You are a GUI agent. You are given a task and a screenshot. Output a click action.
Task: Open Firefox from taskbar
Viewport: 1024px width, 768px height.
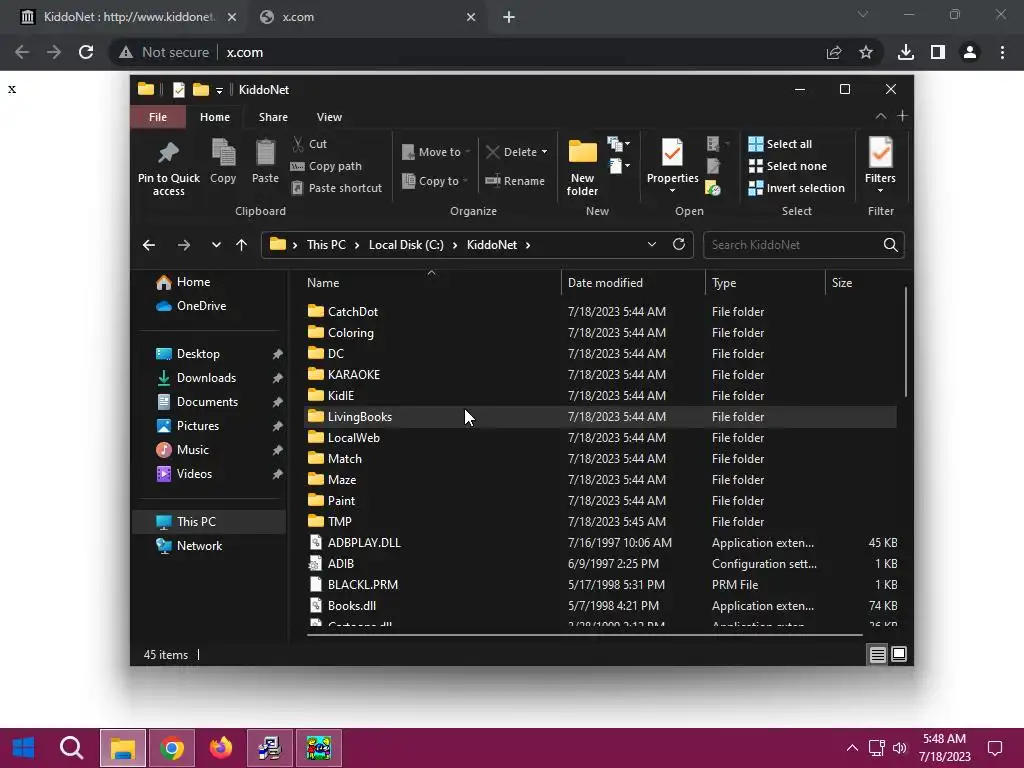tap(221, 748)
